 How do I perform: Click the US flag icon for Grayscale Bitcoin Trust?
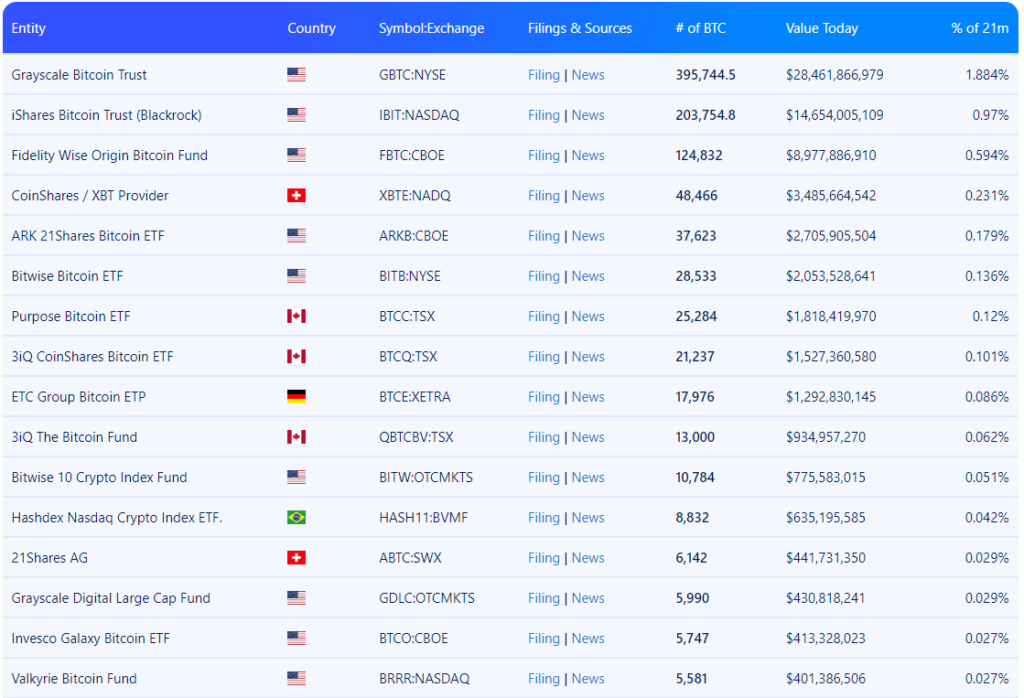click(x=296, y=75)
